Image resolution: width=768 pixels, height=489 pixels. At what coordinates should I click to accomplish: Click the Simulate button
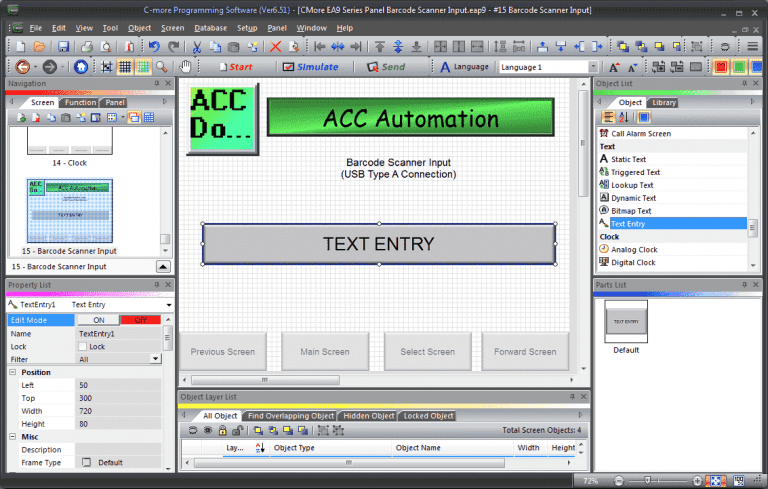(x=310, y=67)
